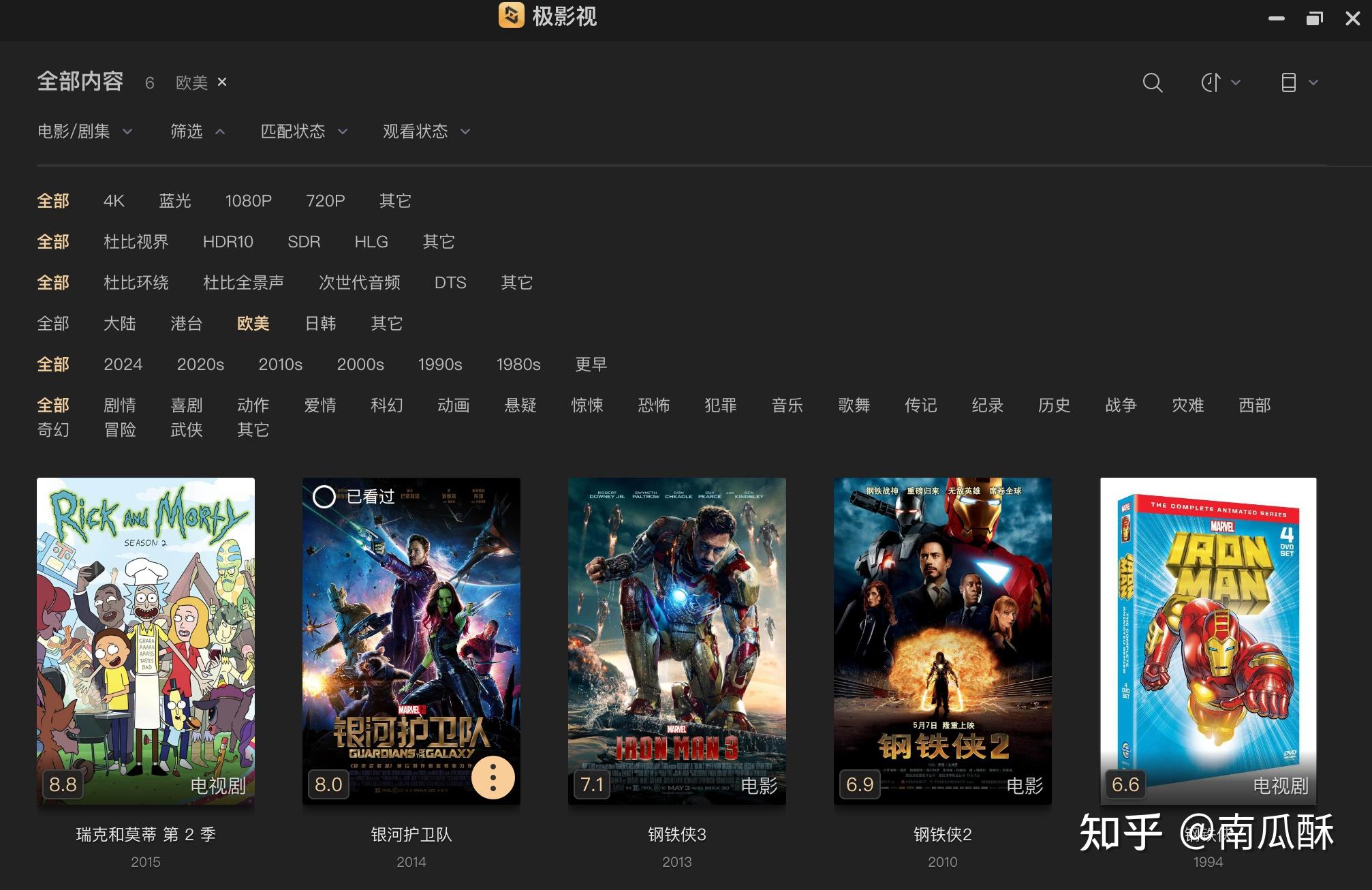Filter genre by 奇幻
Image resolution: width=1372 pixels, height=890 pixels.
click(x=53, y=429)
